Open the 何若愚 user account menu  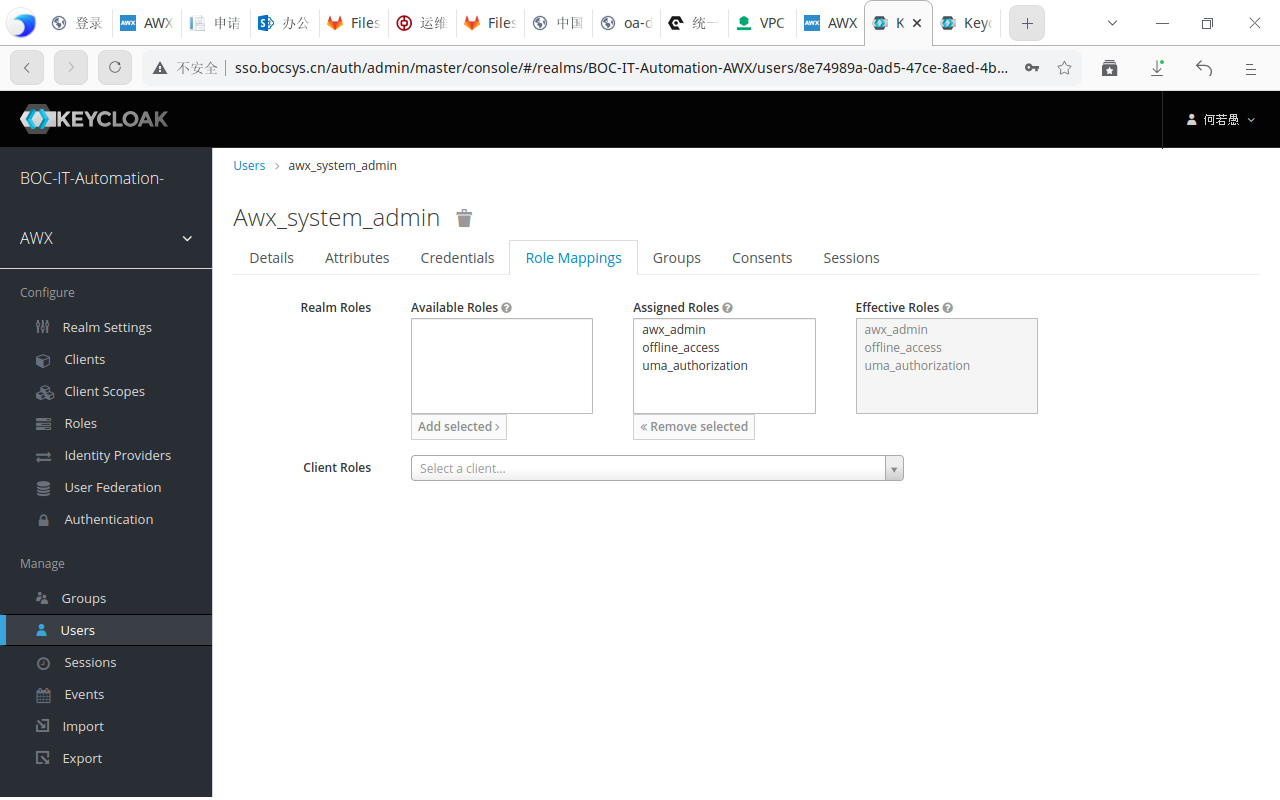1221,120
